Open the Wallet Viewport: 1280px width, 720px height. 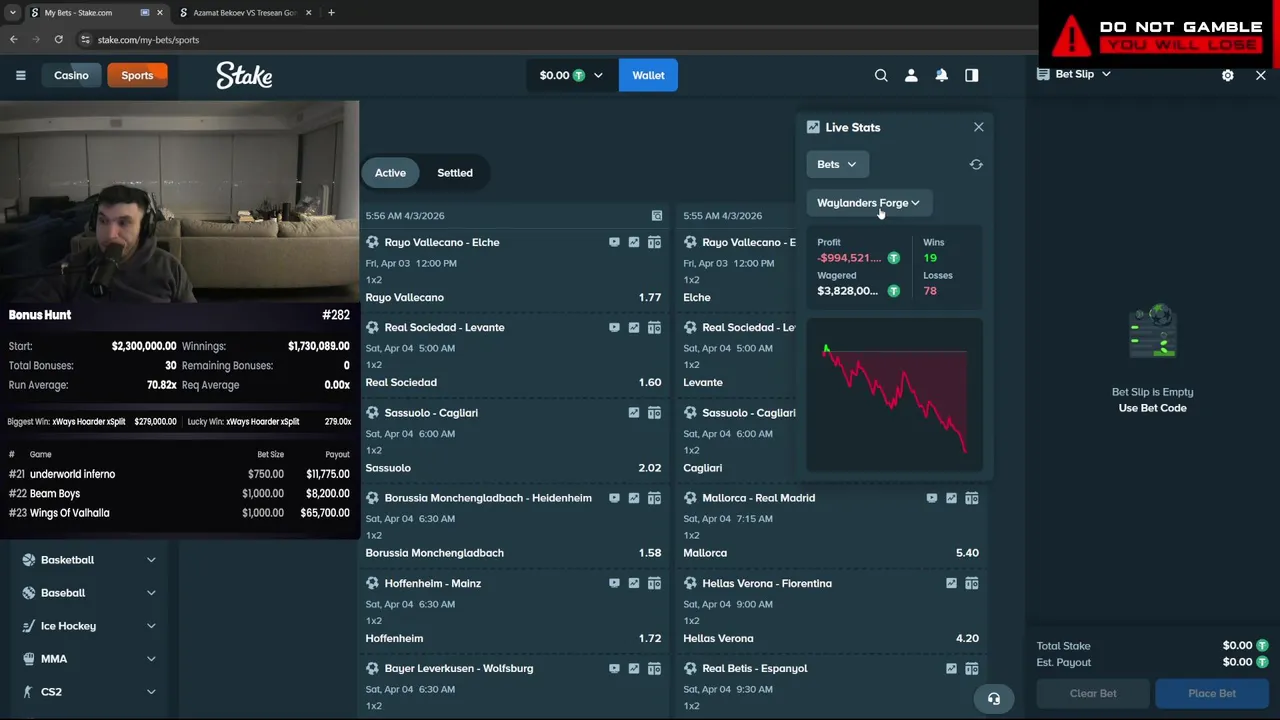point(648,75)
